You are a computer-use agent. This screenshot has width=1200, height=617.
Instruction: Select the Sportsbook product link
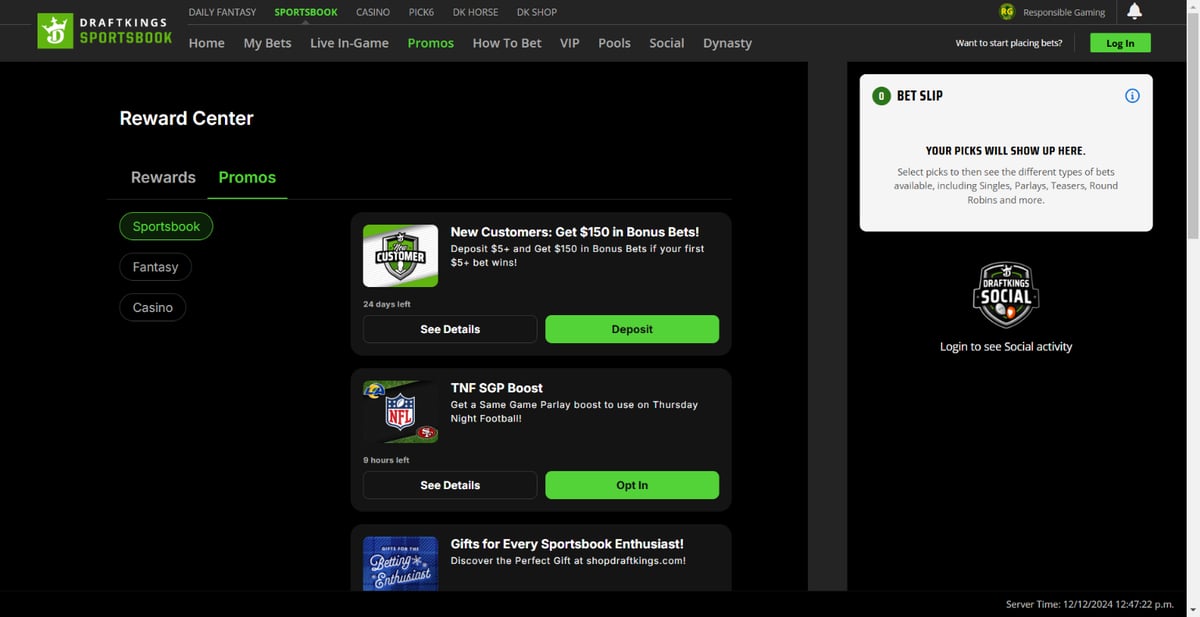[x=306, y=12]
